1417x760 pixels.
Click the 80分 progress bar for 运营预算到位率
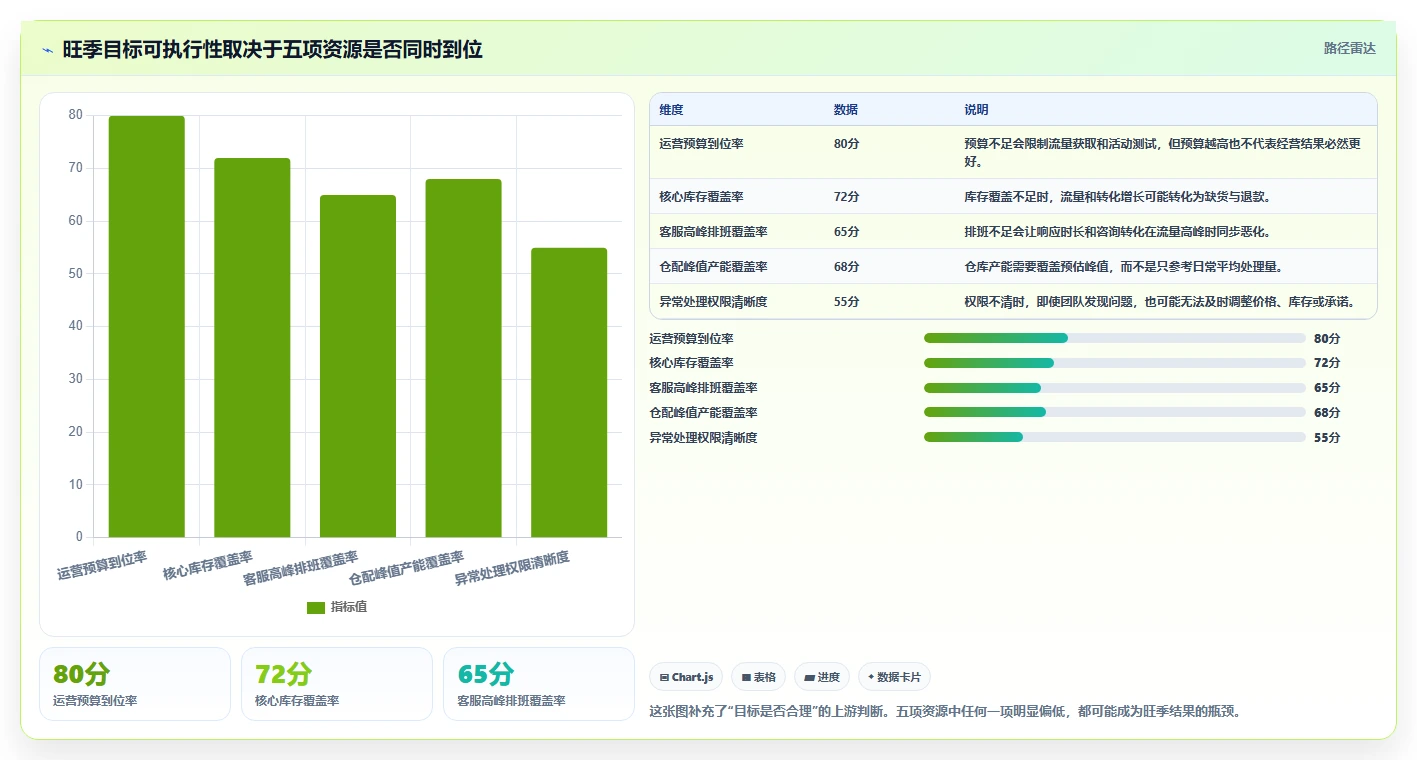coord(1115,338)
